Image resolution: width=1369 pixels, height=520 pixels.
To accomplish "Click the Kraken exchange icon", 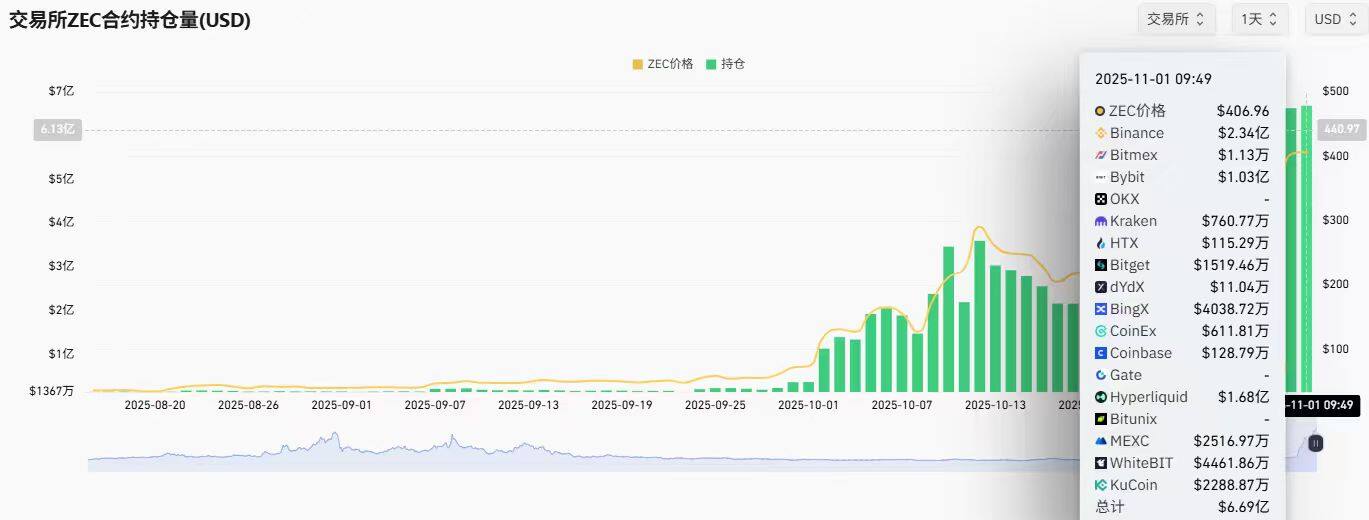I will coord(1101,221).
